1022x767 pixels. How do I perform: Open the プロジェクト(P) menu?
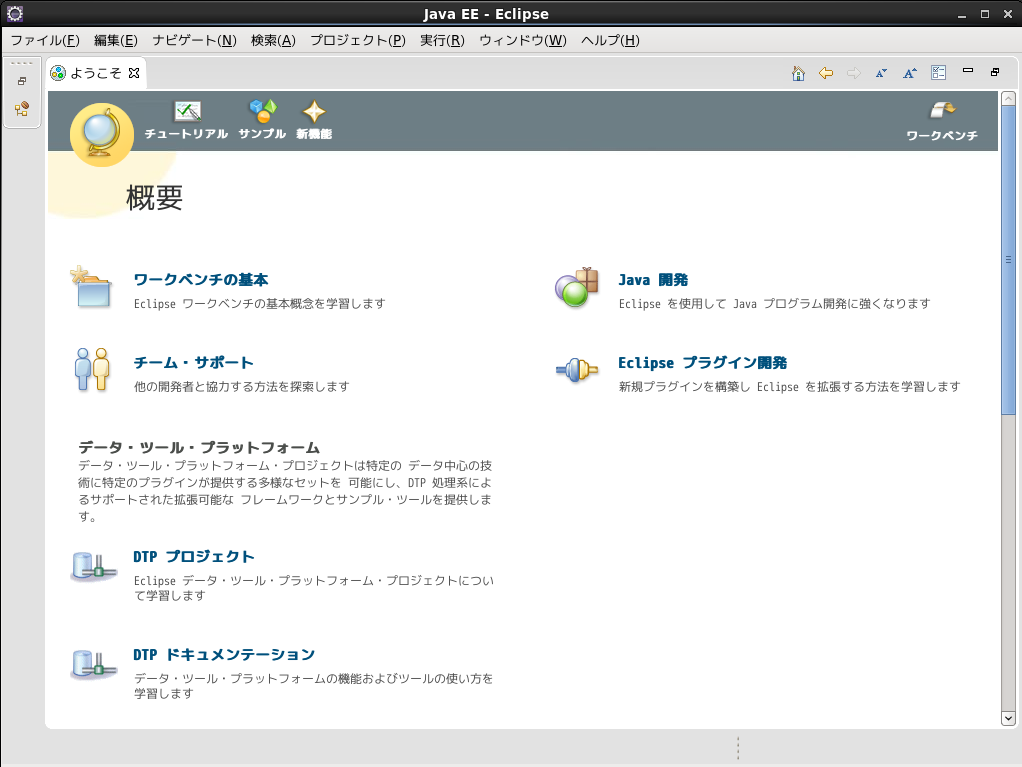(358, 40)
